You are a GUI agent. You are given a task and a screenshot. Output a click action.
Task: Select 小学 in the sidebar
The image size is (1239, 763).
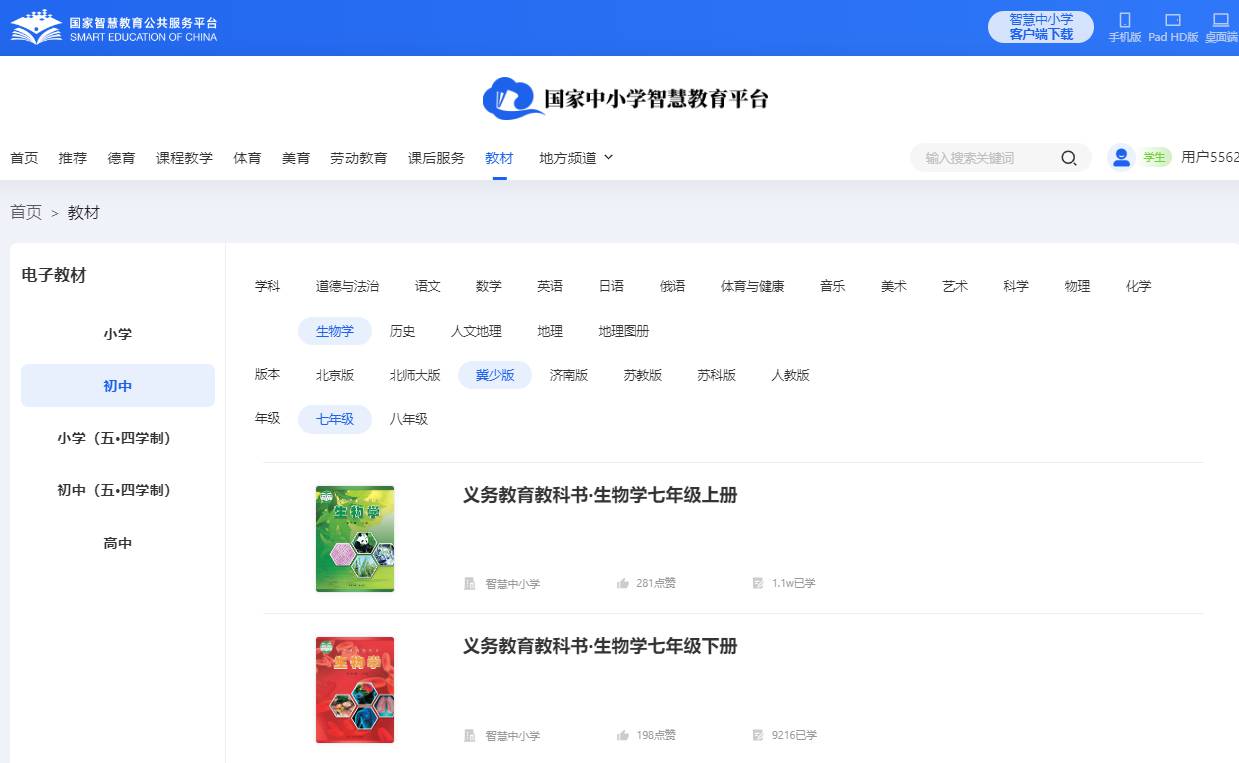(118, 334)
